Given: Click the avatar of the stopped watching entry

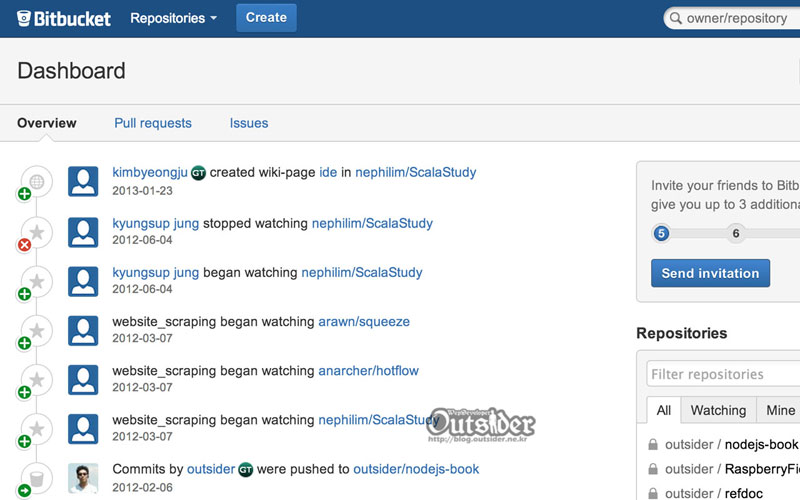Looking at the screenshot, I should 83,232.
